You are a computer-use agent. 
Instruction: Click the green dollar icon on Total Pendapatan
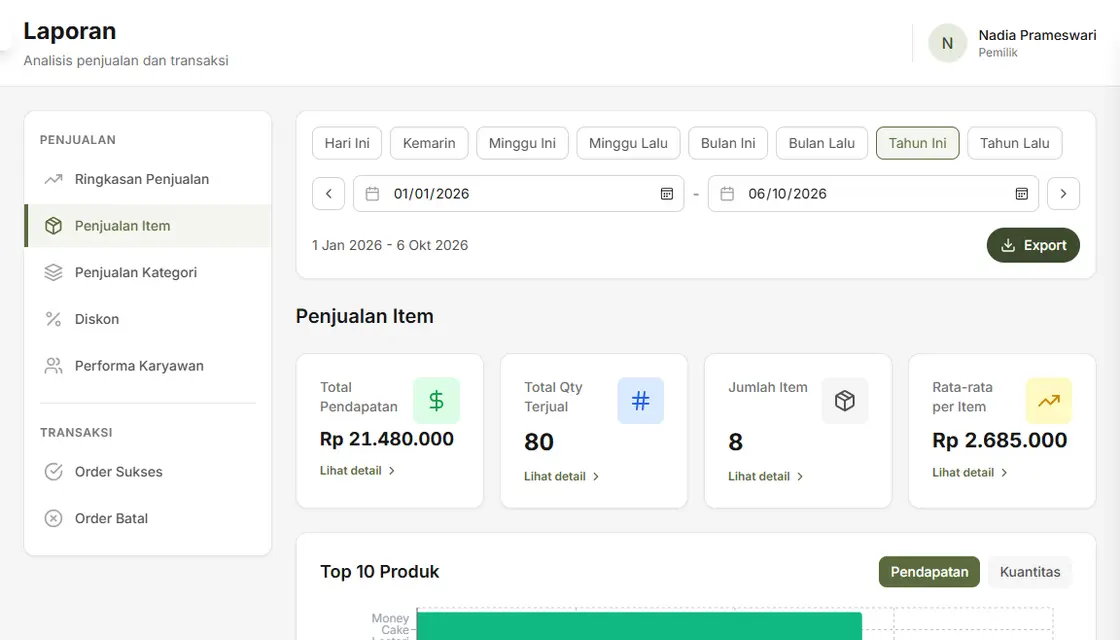[436, 401]
